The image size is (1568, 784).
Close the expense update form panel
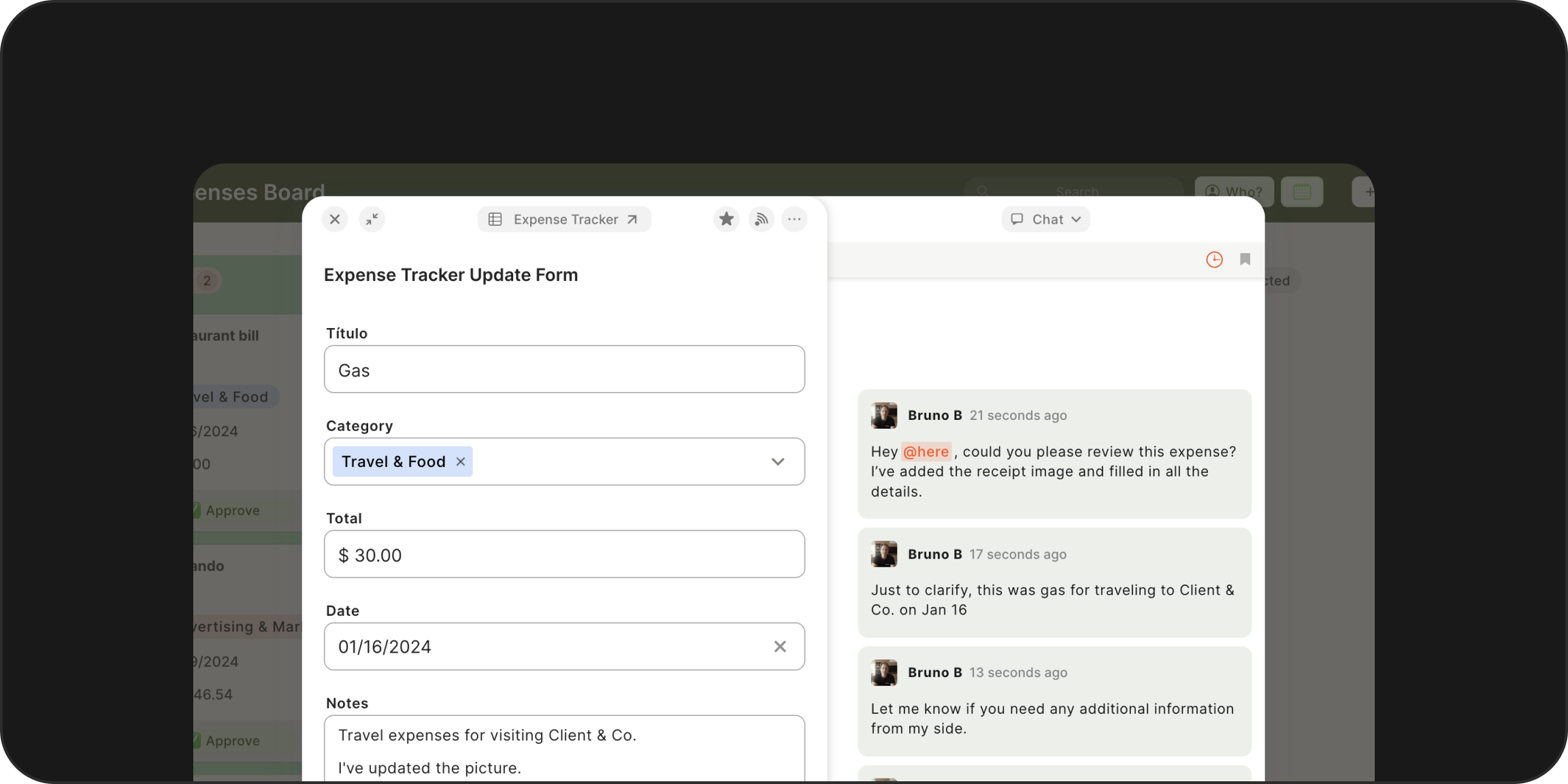[335, 219]
